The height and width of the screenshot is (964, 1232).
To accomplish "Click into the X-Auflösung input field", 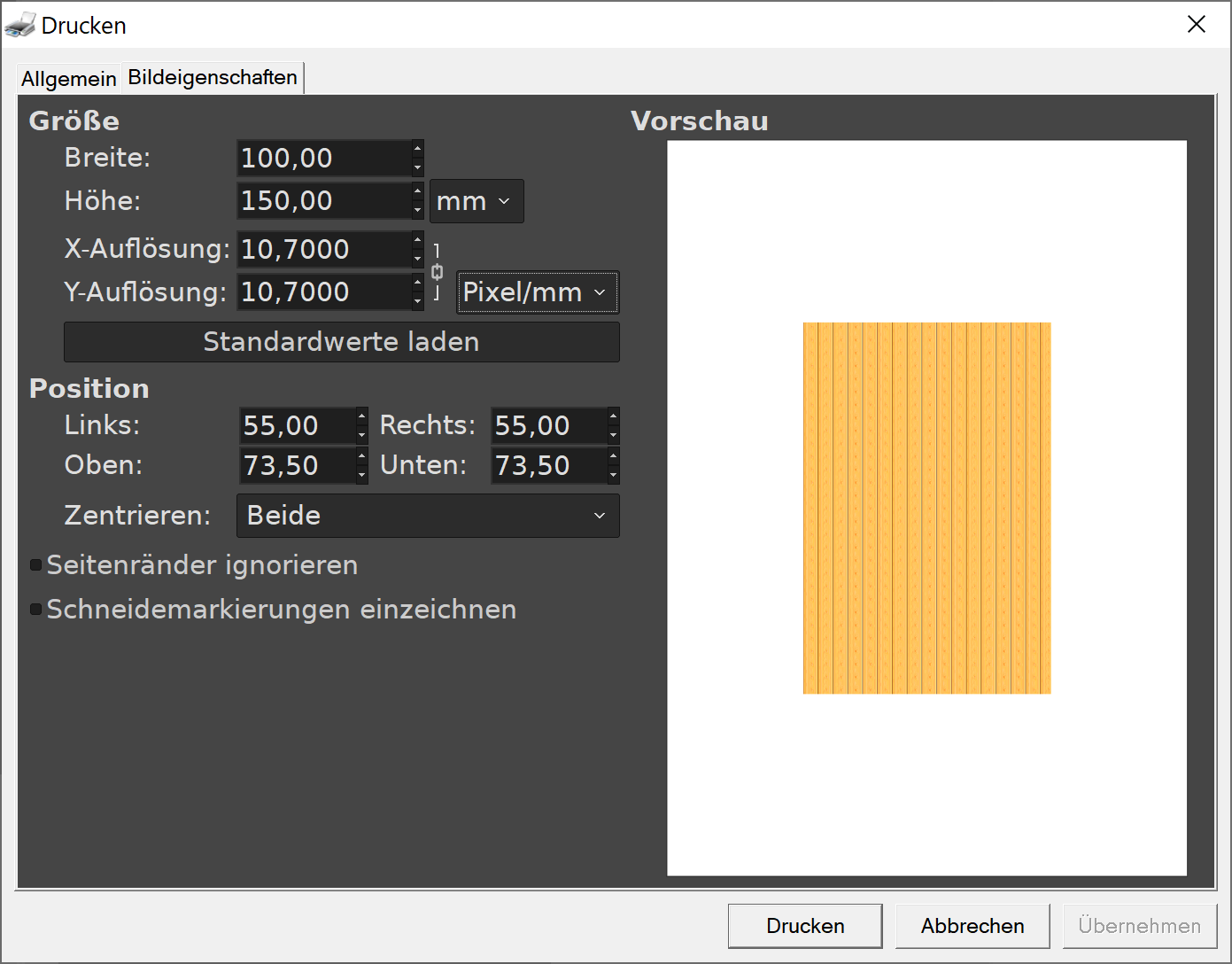I will 324,250.
